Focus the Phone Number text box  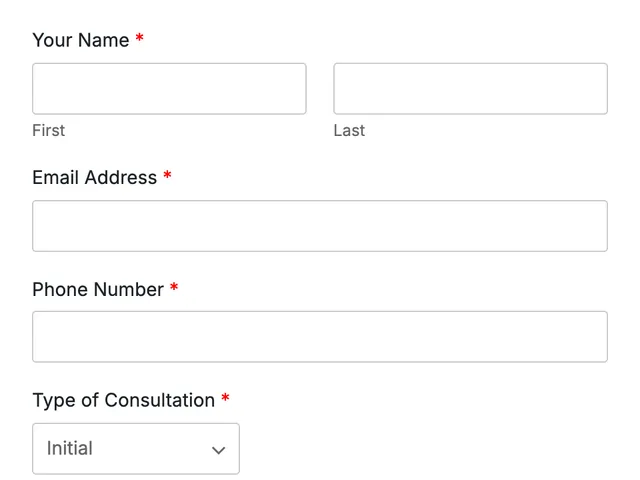tap(320, 337)
